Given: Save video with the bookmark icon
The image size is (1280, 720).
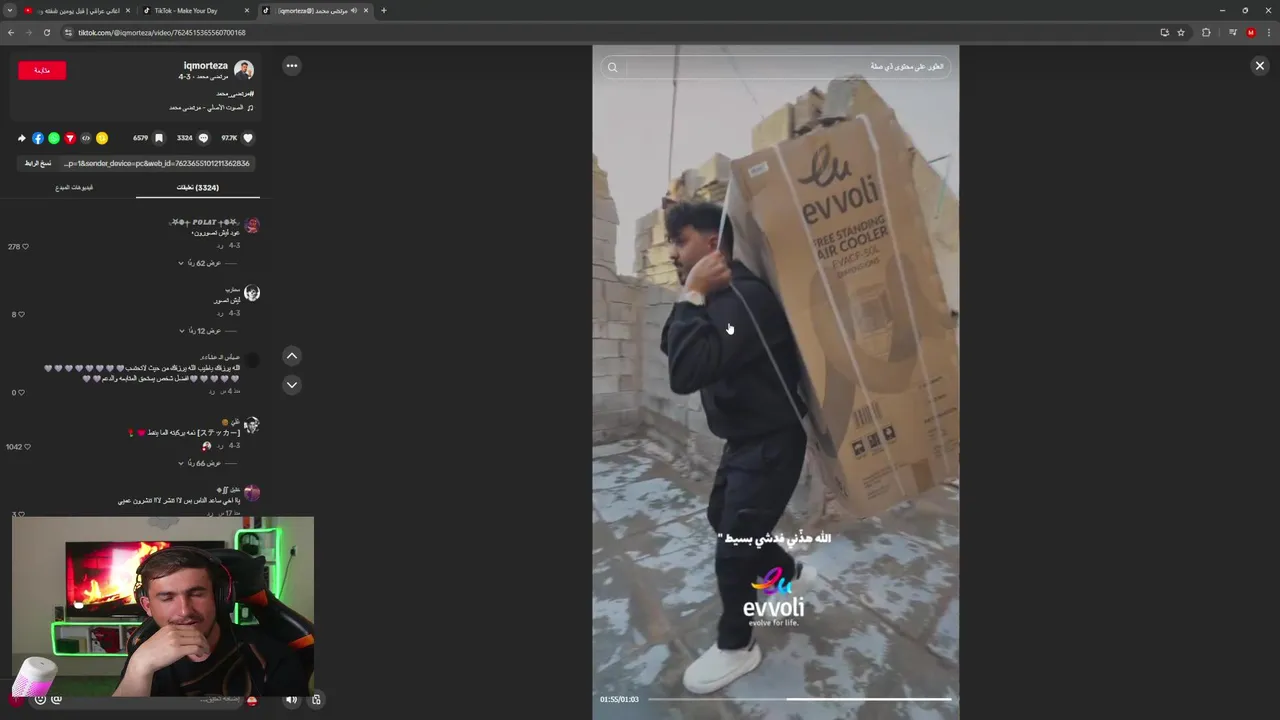Looking at the screenshot, I should pyautogui.click(x=158, y=138).
